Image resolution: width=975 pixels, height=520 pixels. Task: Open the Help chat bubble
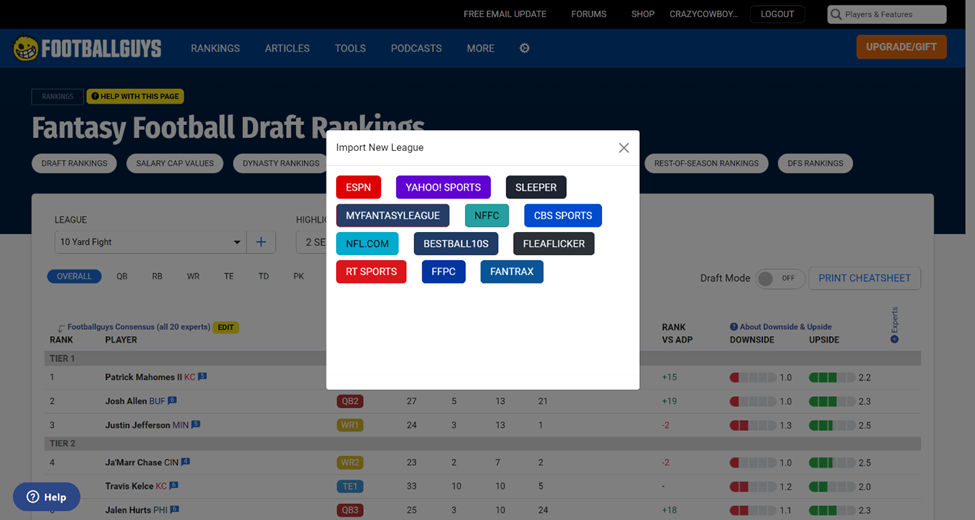[x=47, y=496]
